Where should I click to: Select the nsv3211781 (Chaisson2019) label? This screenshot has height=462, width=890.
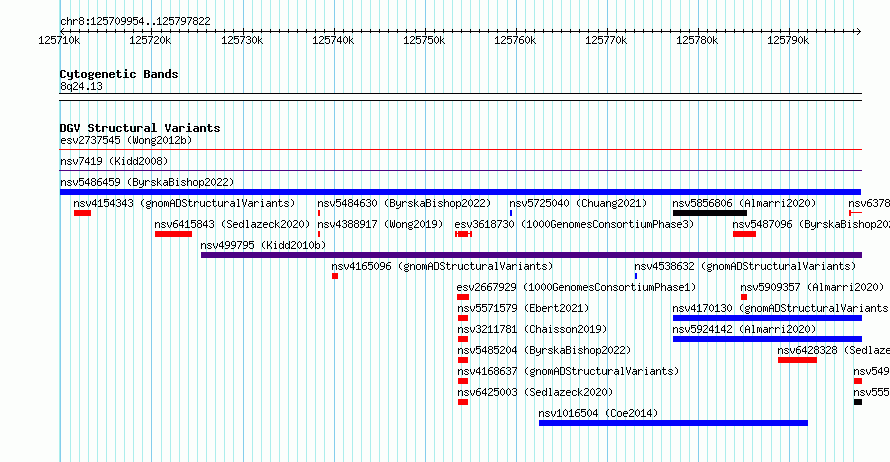pyautogui.click(x=532, y=329)
